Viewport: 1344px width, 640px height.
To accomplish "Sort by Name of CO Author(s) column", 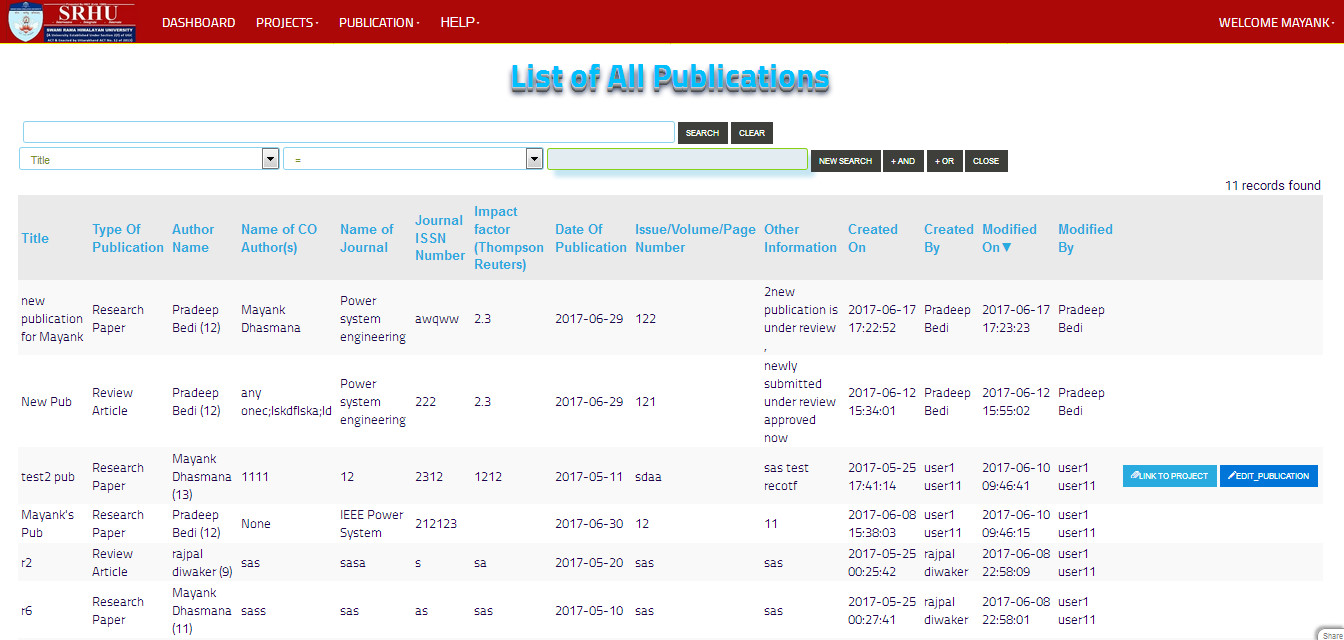I will tap(279, 238).
